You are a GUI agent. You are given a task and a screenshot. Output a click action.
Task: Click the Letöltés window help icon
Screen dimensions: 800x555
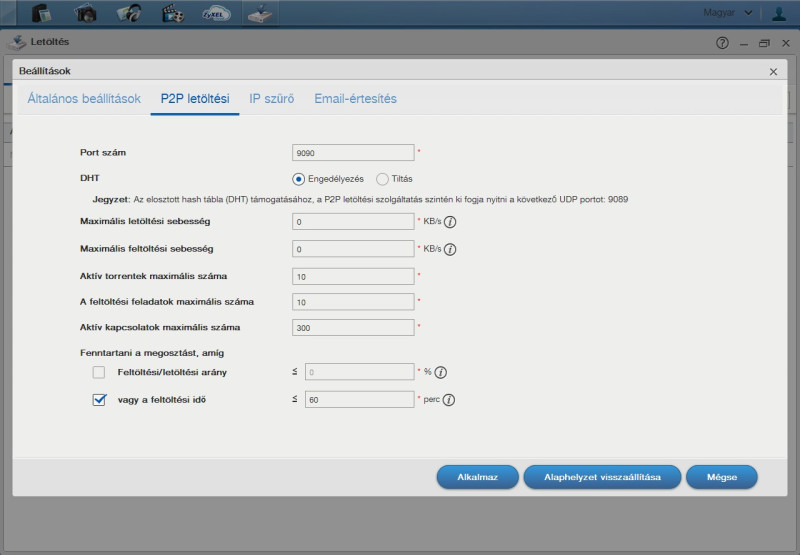click(722, 43)
